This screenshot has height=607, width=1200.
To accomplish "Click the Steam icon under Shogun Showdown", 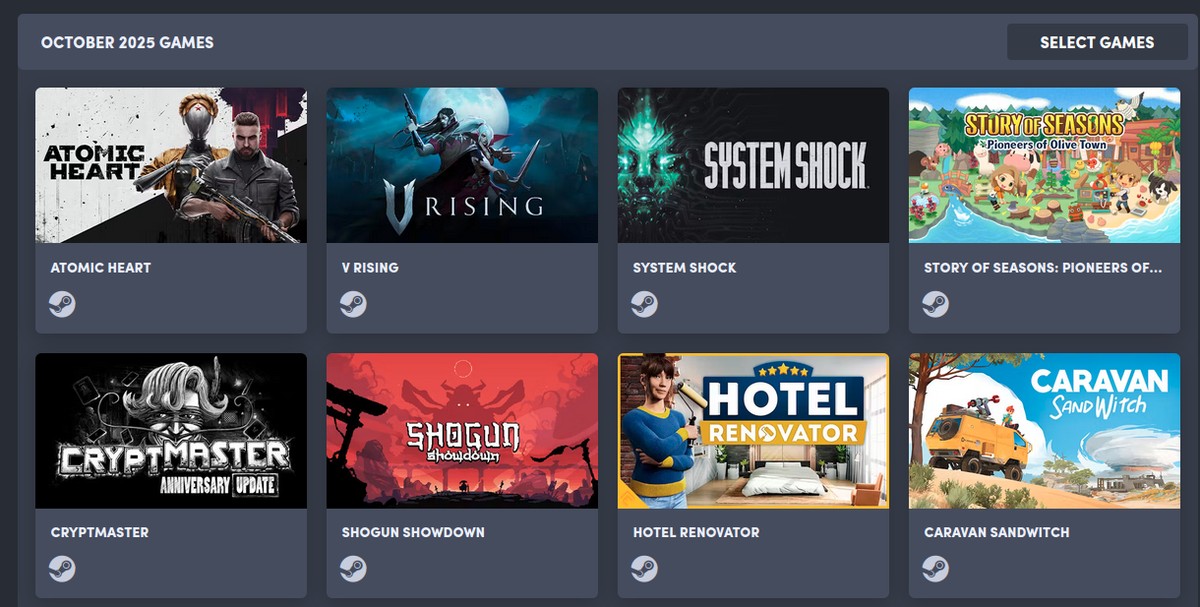I will (x=353, y=569).
